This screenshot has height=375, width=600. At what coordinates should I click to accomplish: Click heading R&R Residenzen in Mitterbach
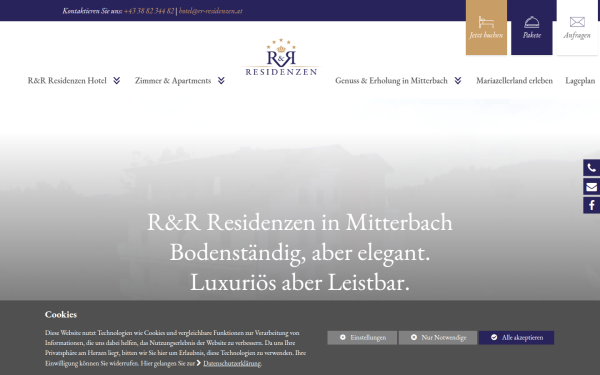pos(300,222)
